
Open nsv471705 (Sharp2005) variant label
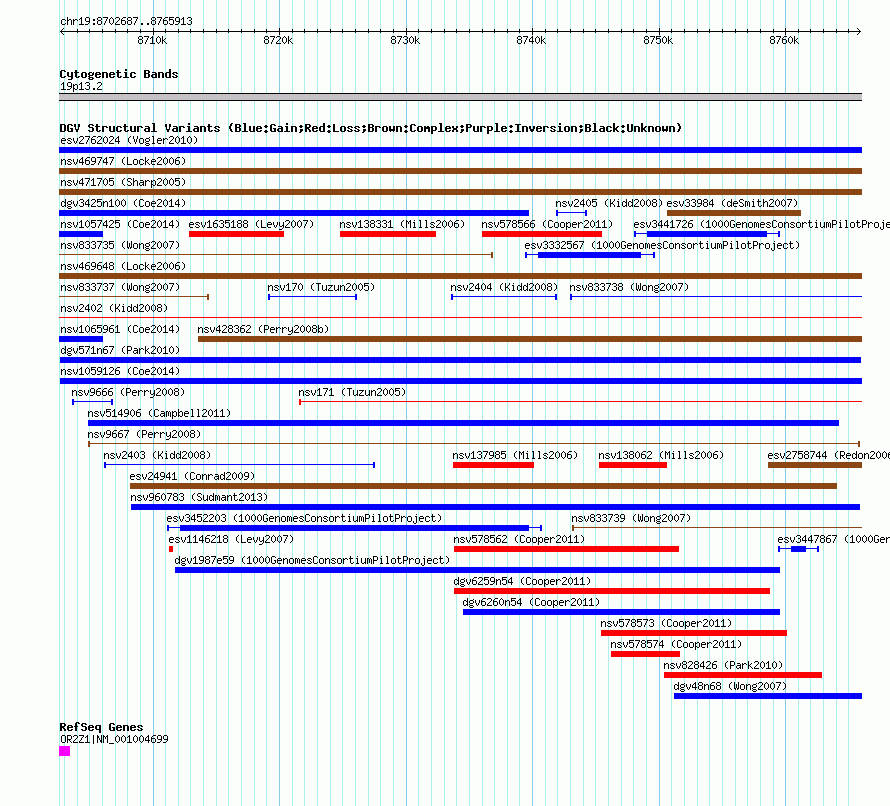pyautogui.click(x=123, y=182)
